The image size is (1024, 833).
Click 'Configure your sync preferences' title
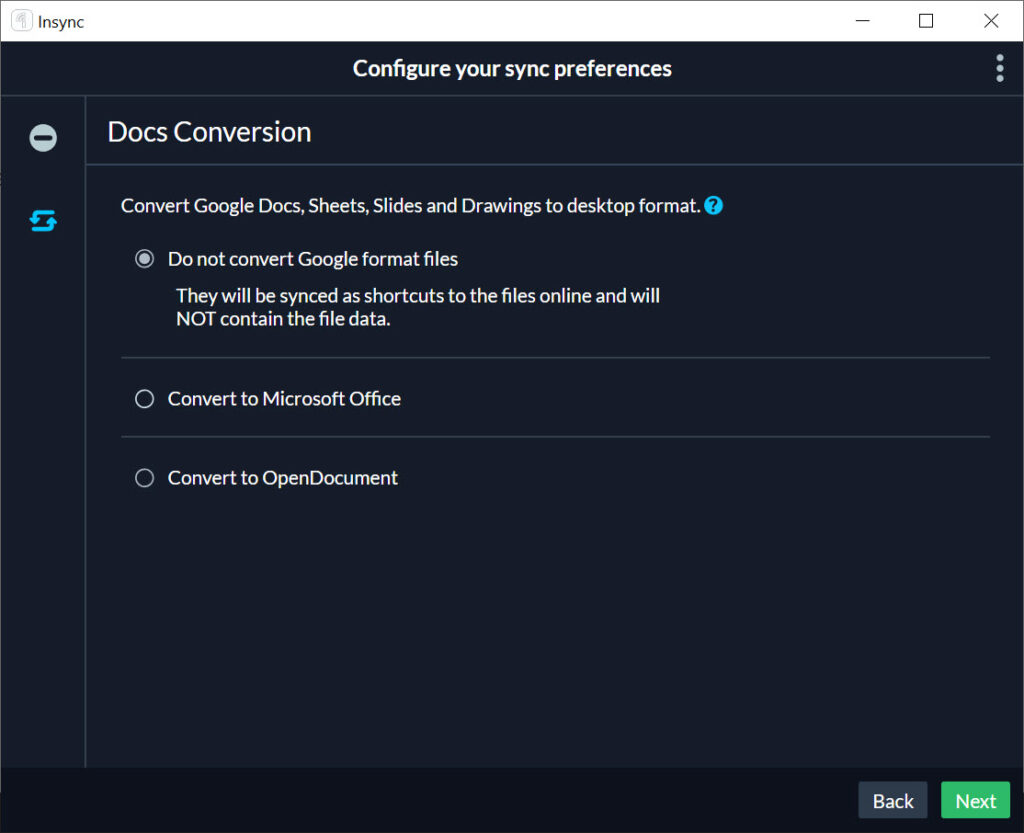click(512, 69)
